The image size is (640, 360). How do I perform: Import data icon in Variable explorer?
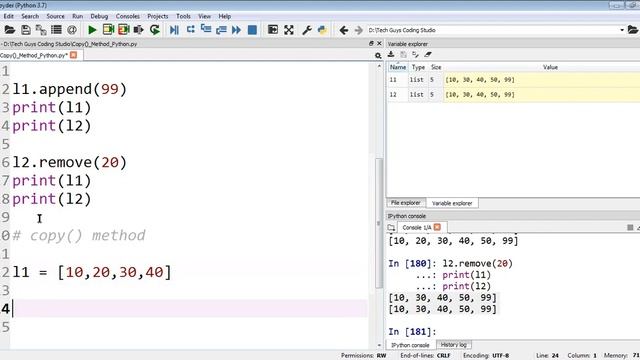(391, 54)
